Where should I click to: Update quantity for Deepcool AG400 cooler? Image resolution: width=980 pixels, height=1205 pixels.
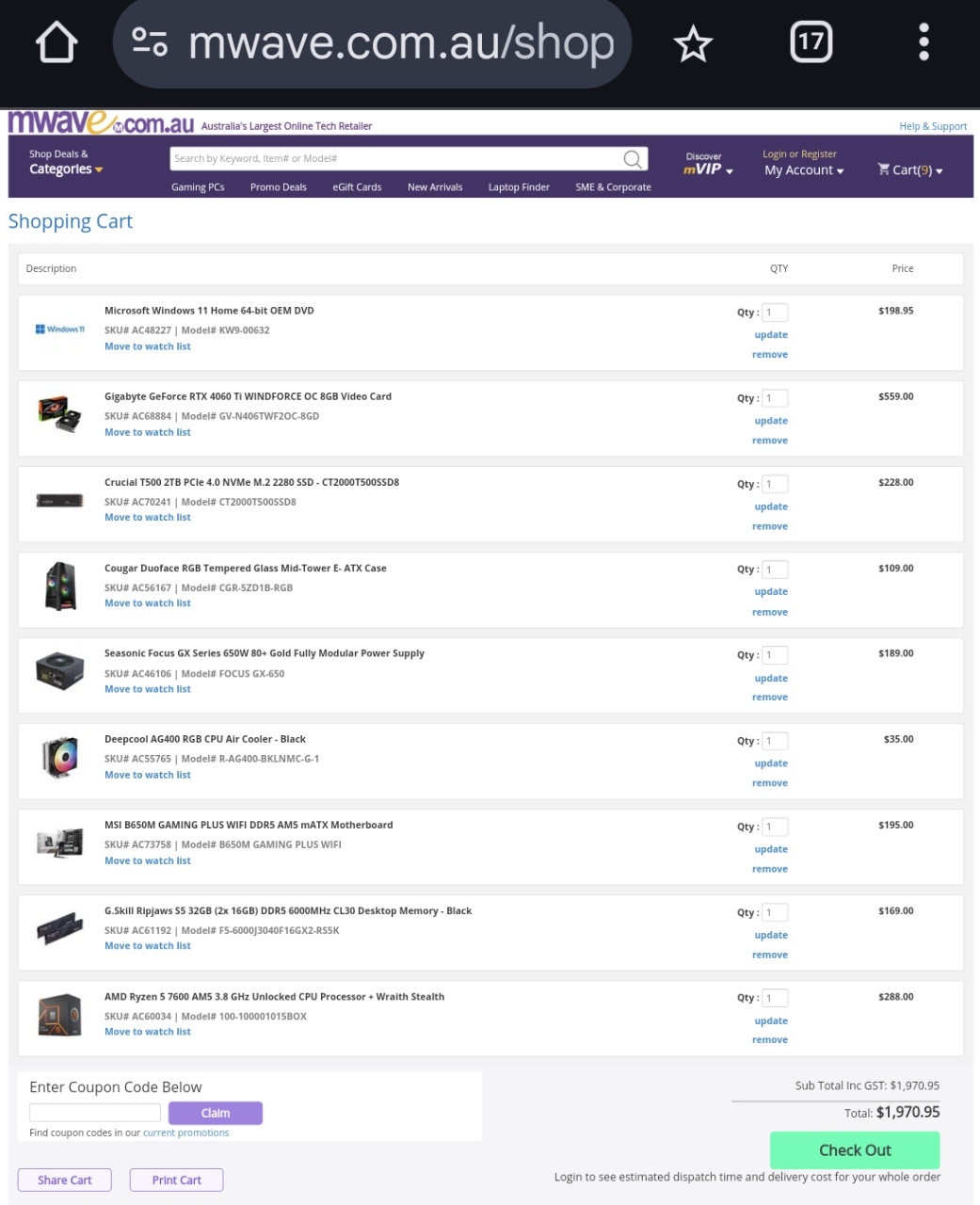pyautogui.click(x=771, y=763)
